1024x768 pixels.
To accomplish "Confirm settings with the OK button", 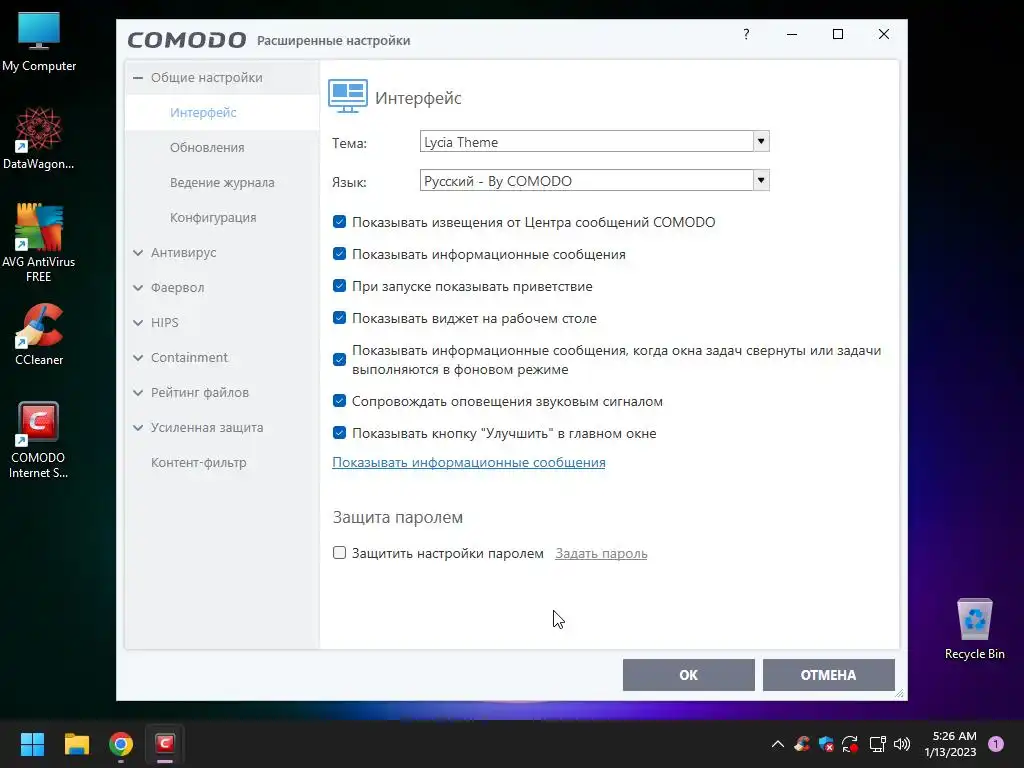I will 688,675.
